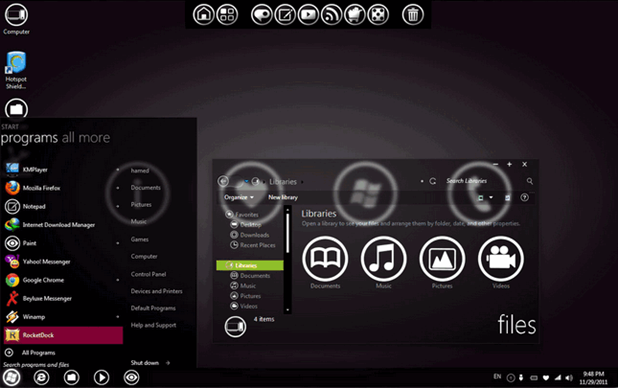Open Default Programs entry
Screen dimensions: 618x388
[x=153, y=308]
